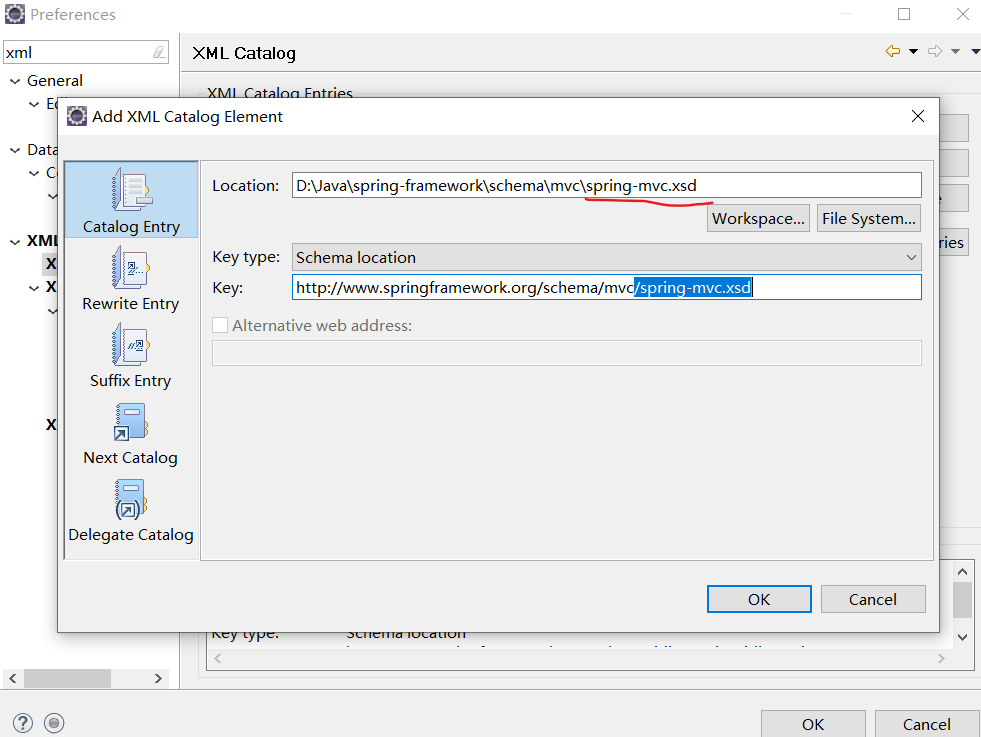The height and width of the screenshot is (737, 981).
Task: Click Cancel in the Preferences window
Action: click(x=927, y=724)
